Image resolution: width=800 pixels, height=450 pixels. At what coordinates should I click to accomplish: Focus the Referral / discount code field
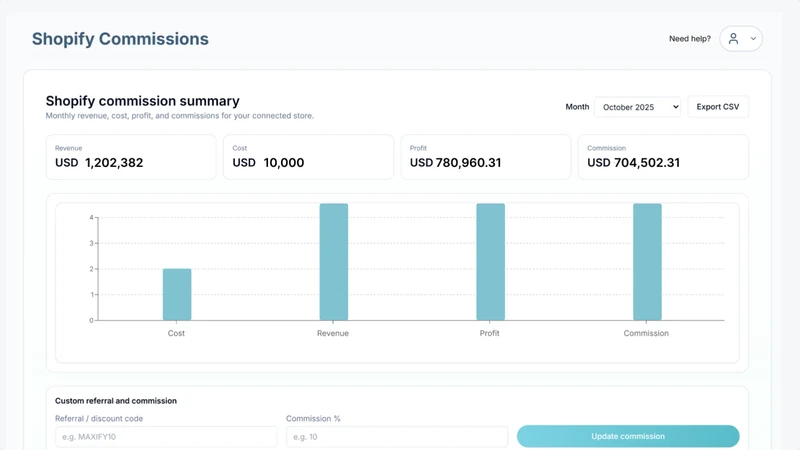[166, 437]
